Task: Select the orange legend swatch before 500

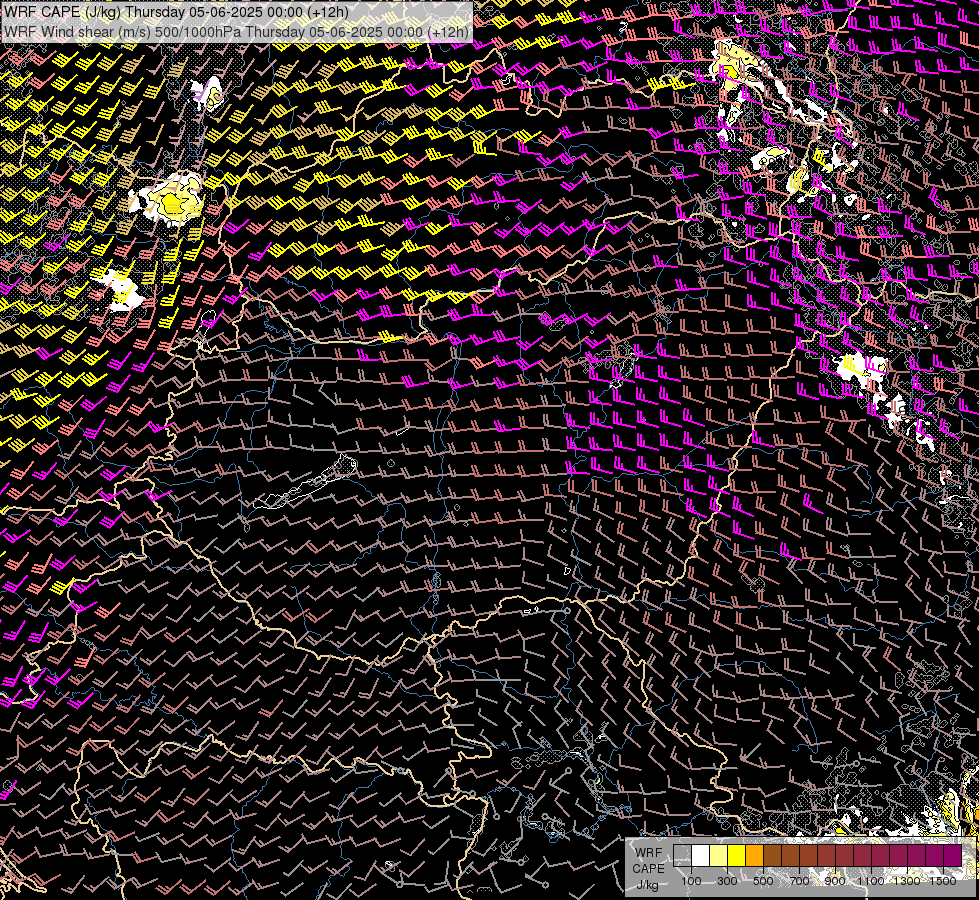Action: pos(755,855)
